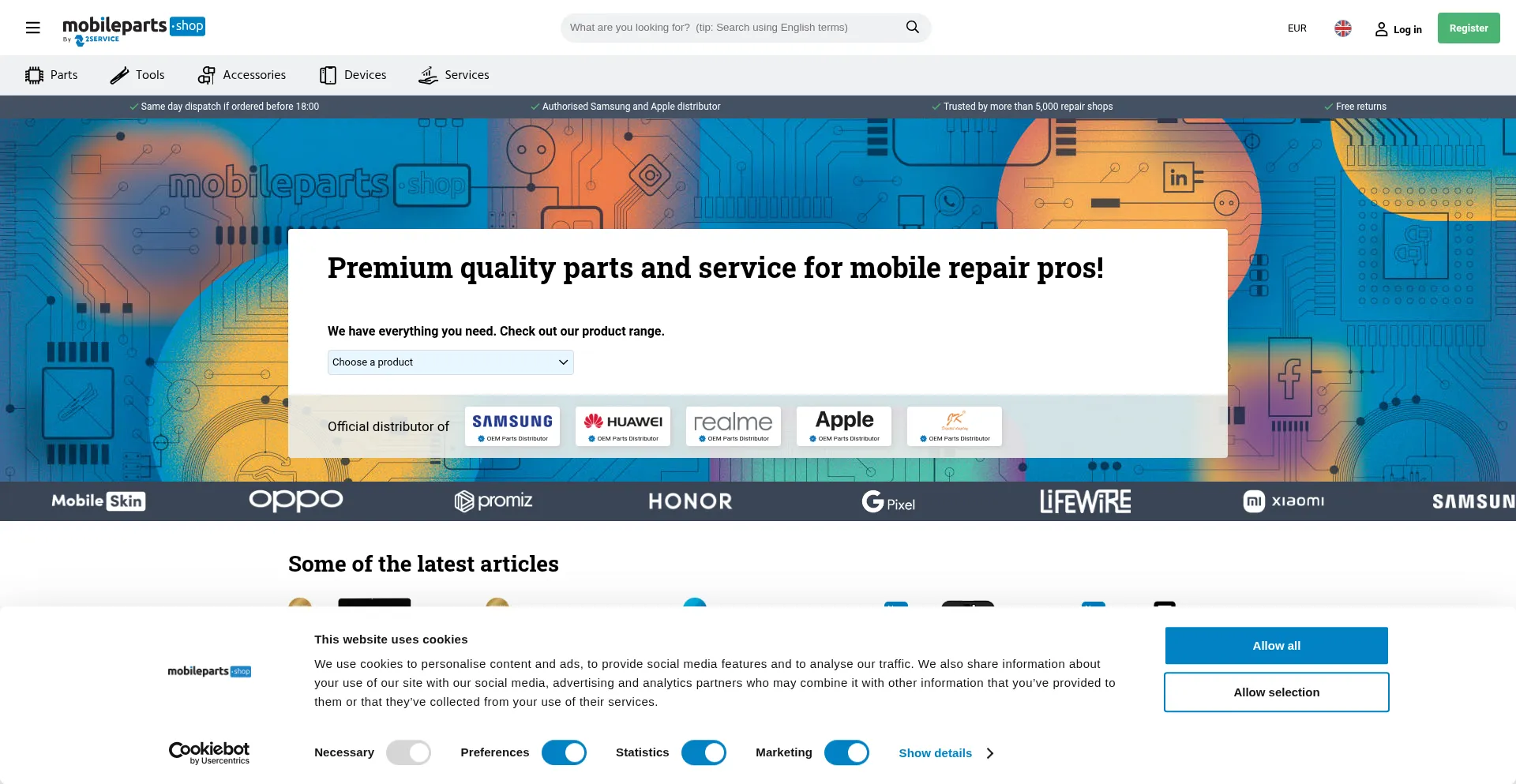Click the Parts chip icon
This screenshot has width=1516, height=784.
[34, 75]
